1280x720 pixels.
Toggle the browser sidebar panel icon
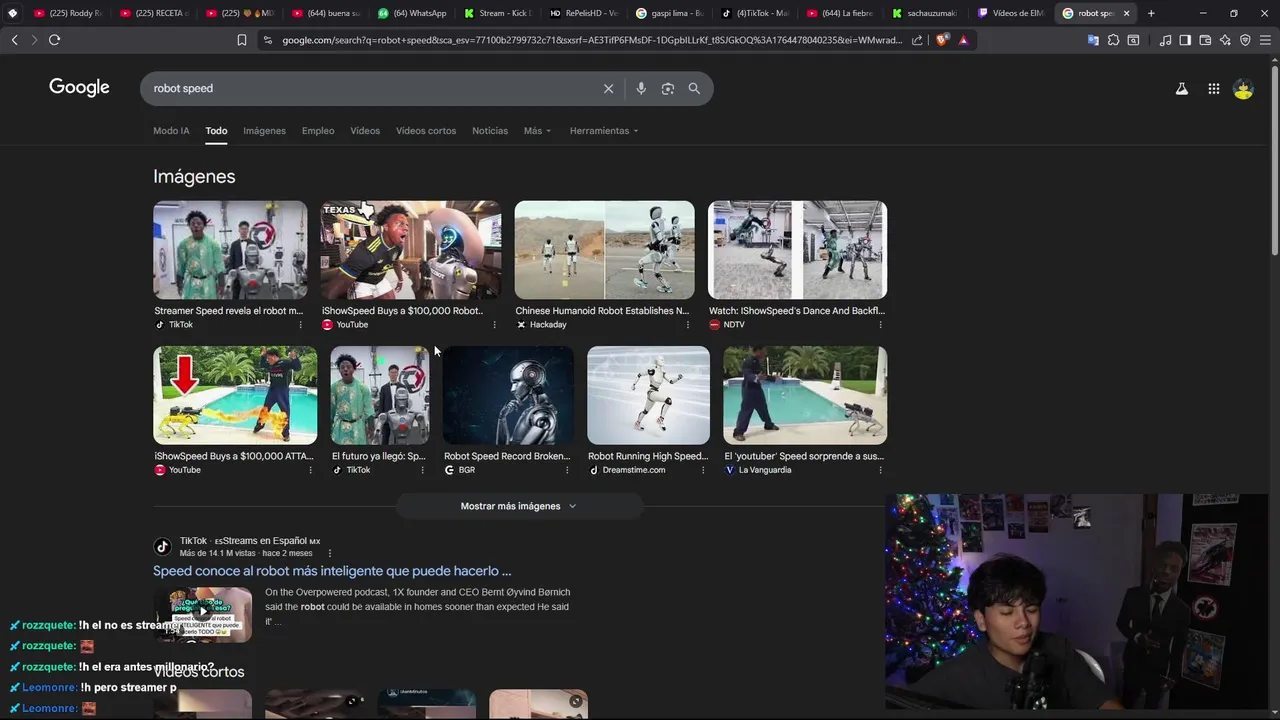[x=1185, y=40]
